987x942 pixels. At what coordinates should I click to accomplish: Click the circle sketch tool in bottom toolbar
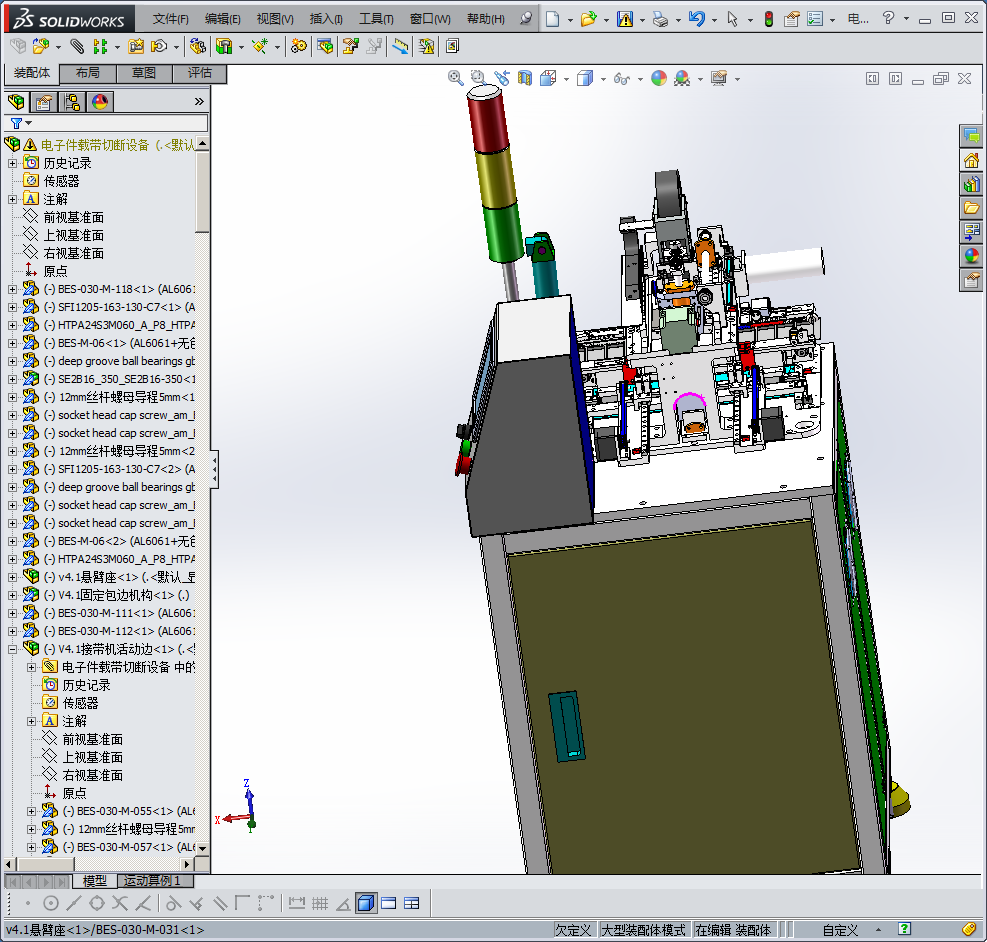51,904
